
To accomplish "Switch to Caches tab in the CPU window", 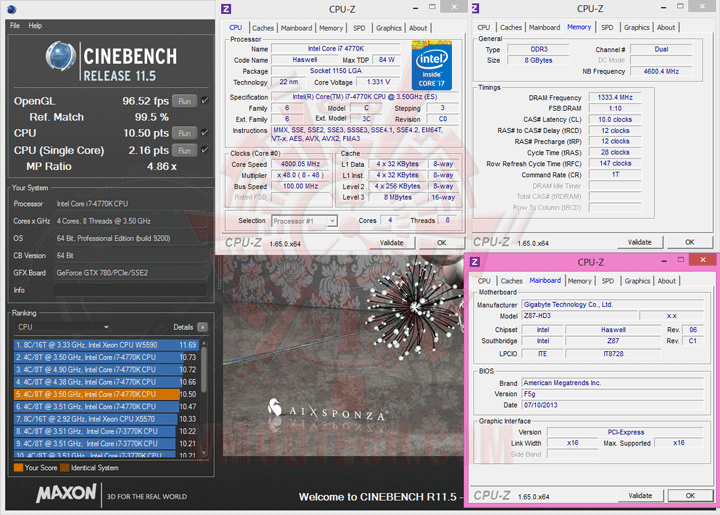I will point(263,28).
